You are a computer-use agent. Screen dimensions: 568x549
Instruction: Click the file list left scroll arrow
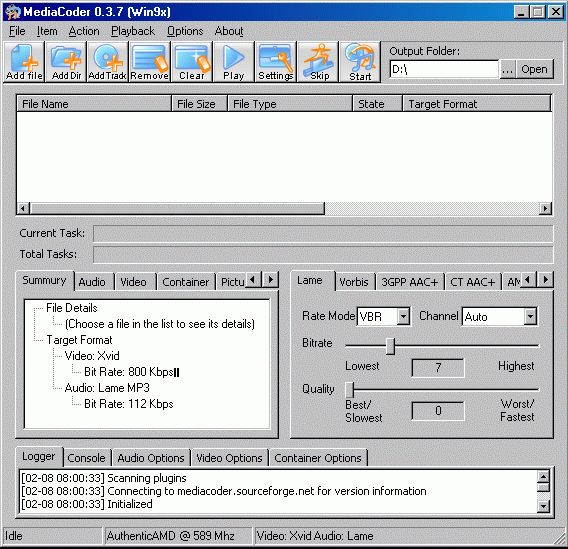pos(23,209)
